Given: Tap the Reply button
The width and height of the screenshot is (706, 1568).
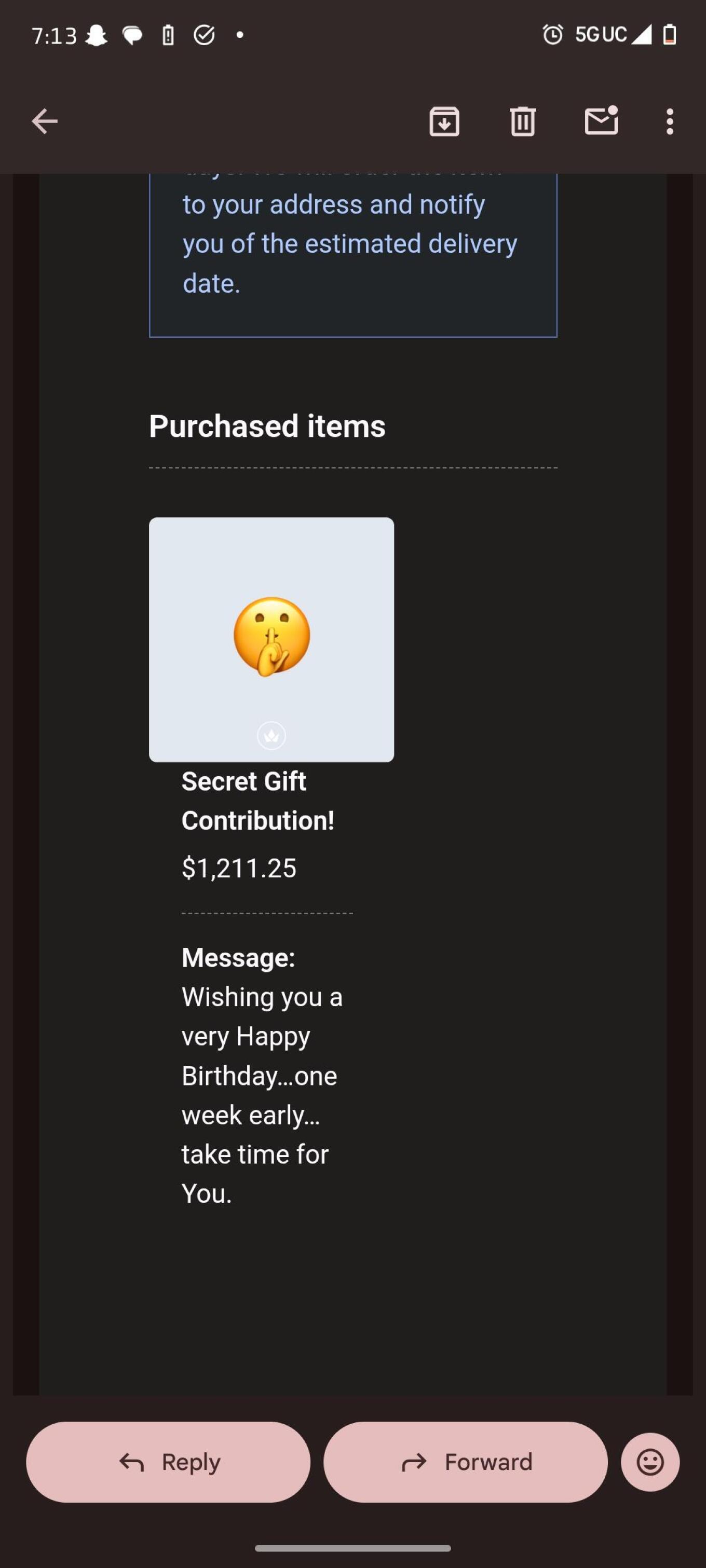Looking at the screenshot, I should [168, 1462].
